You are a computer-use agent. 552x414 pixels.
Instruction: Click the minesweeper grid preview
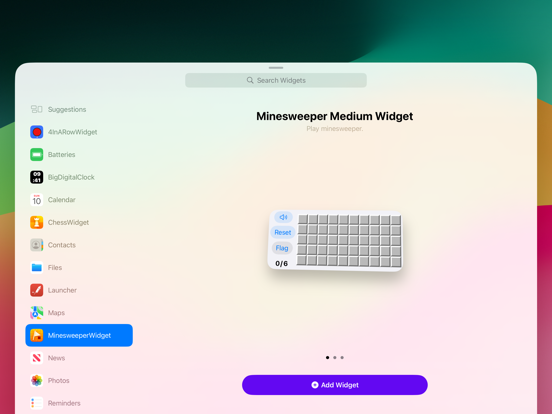(x=349, y=240)
